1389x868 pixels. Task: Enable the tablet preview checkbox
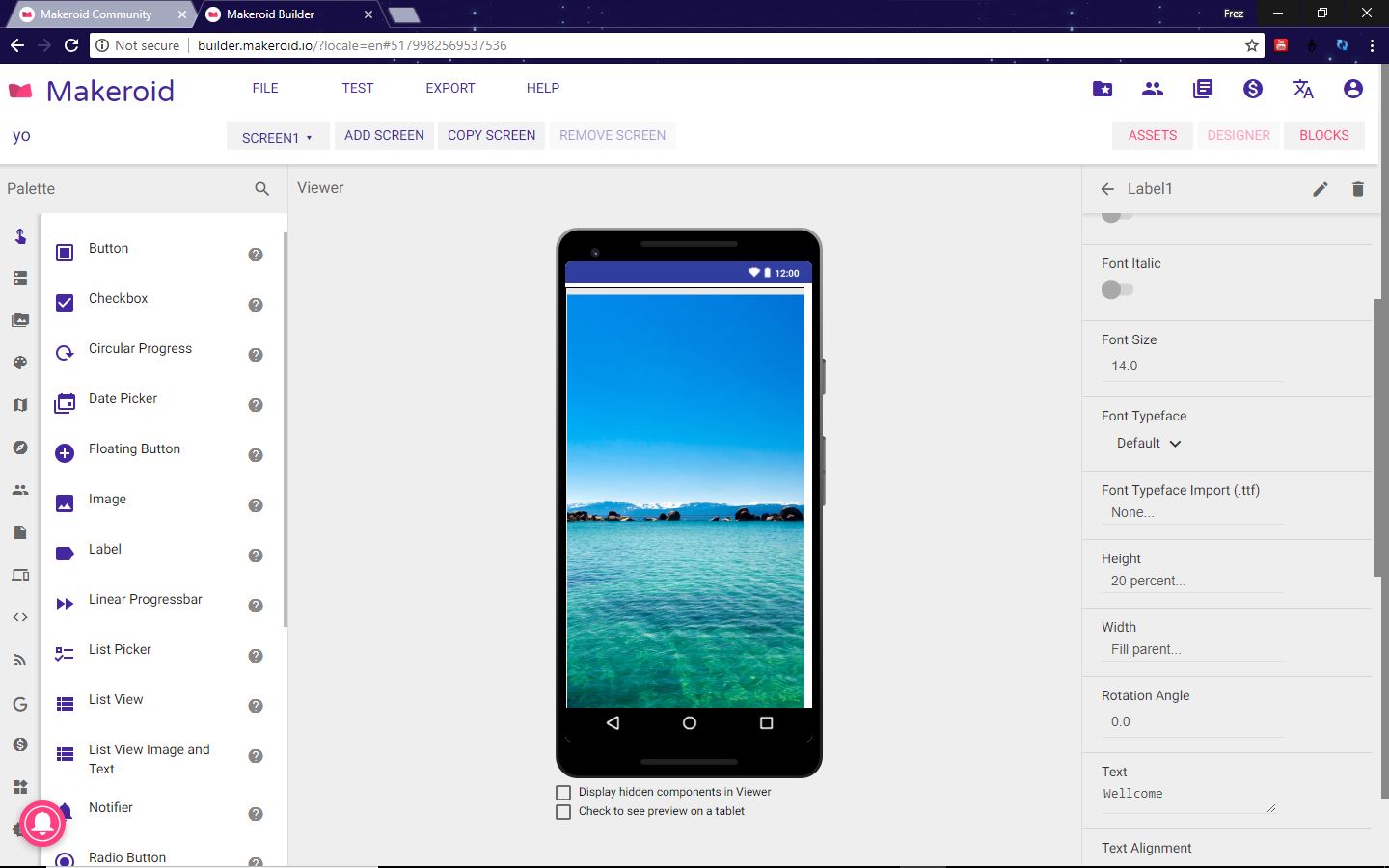click(563, 812)
